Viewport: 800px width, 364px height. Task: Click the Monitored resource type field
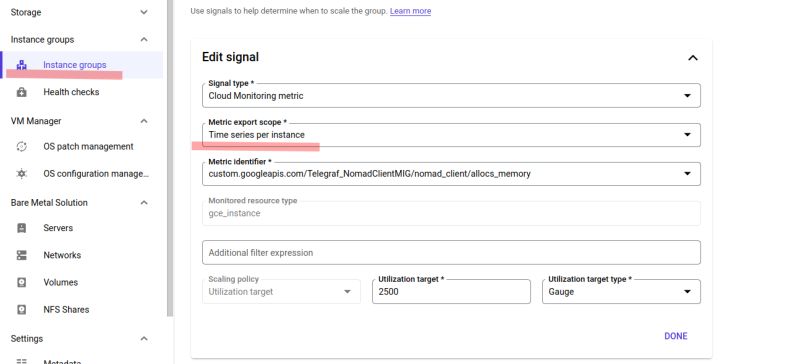point(451,213)
